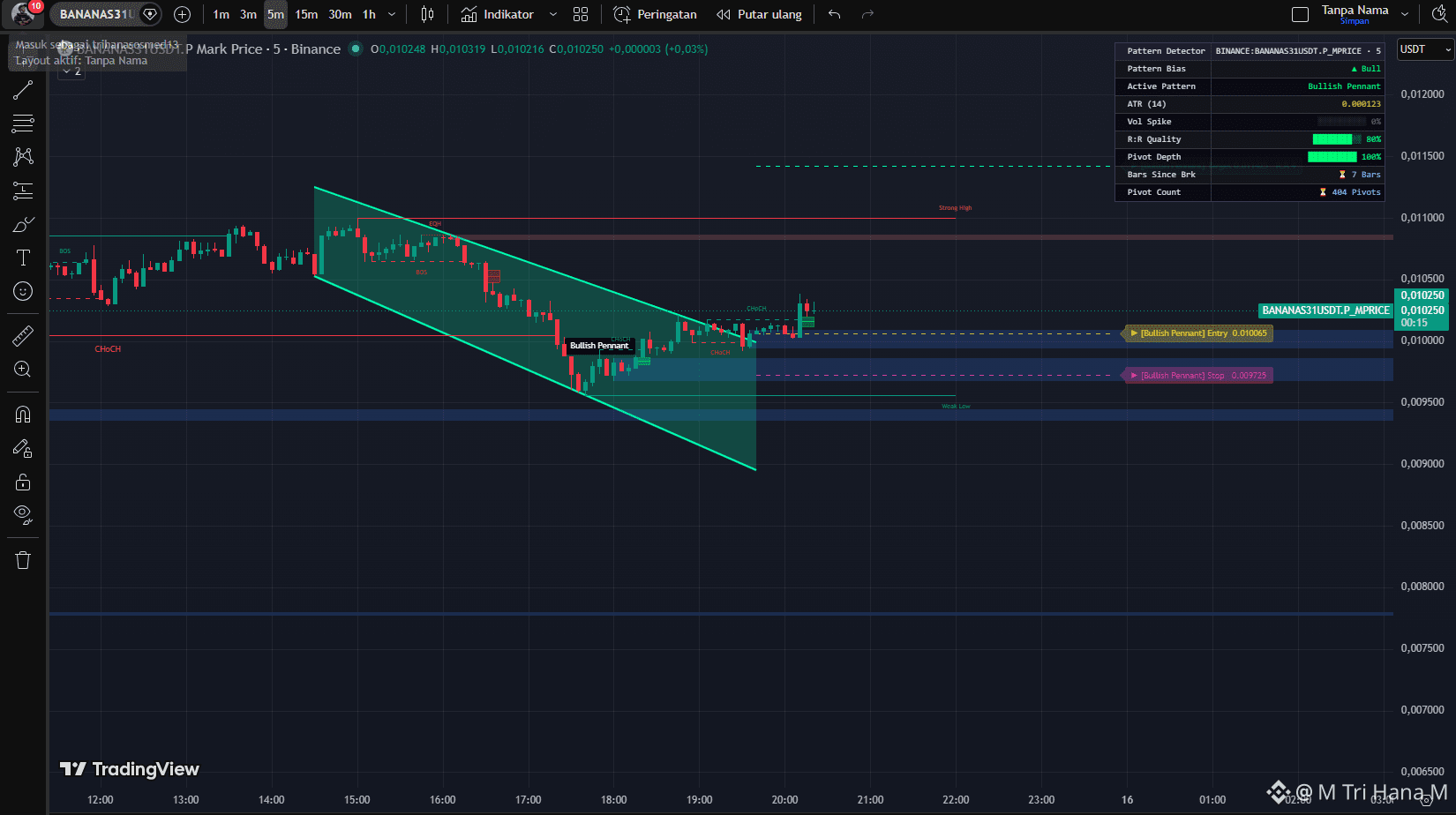The image size is (1456, 815).
Task: Click the ATR (14) value 0.000123
Action: point(1361,104)
